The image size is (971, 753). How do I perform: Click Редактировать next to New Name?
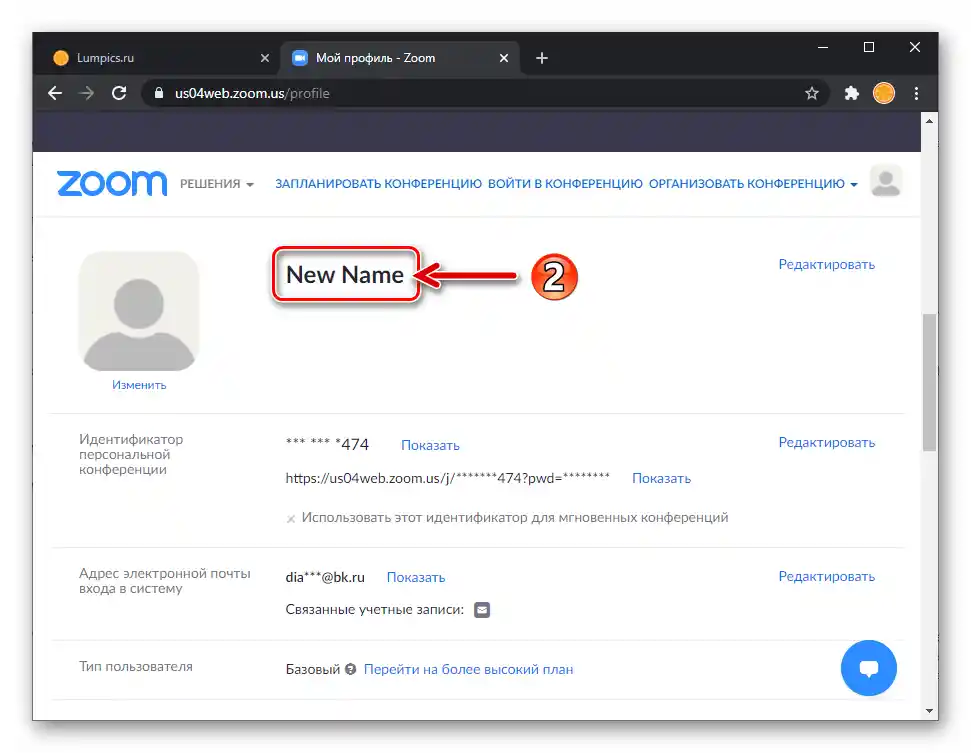[827, 264]
